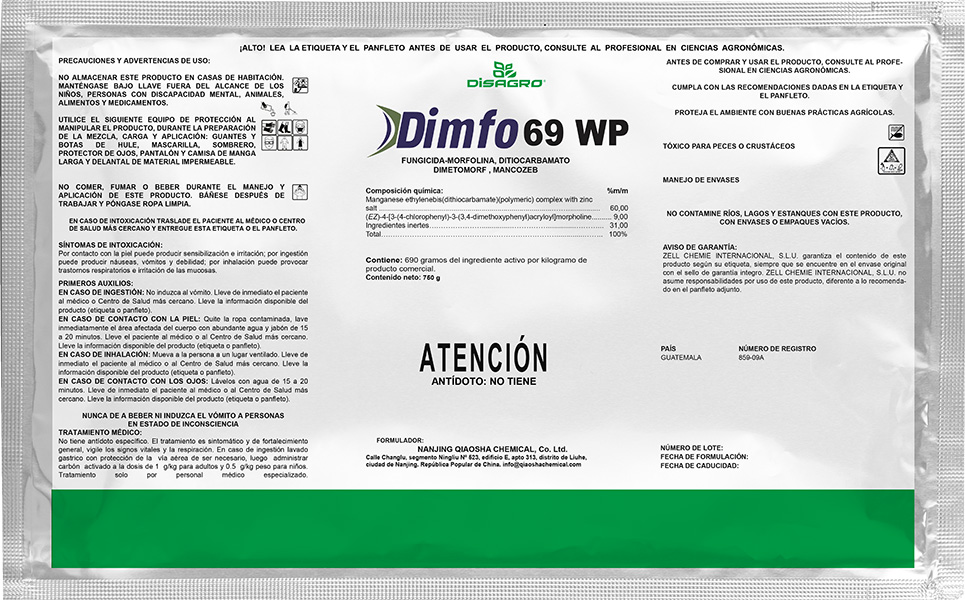The height and width of the screenshot is (600, 965).
Task: Click 'NANJING QIAOSHA CHEMICAL, Co. Ltd.'
Action: pos(492,449)
